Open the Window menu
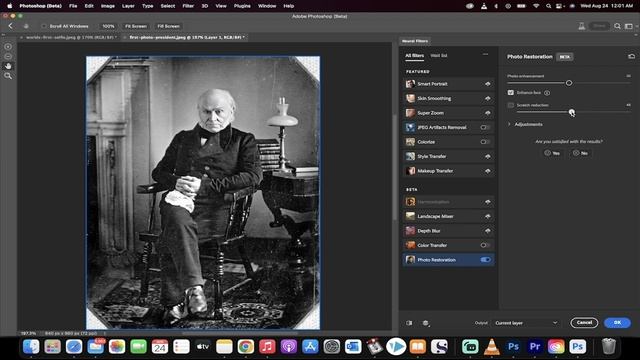Image resolution: width=640 pixels, height=360 pixels. tap(267, 6)
